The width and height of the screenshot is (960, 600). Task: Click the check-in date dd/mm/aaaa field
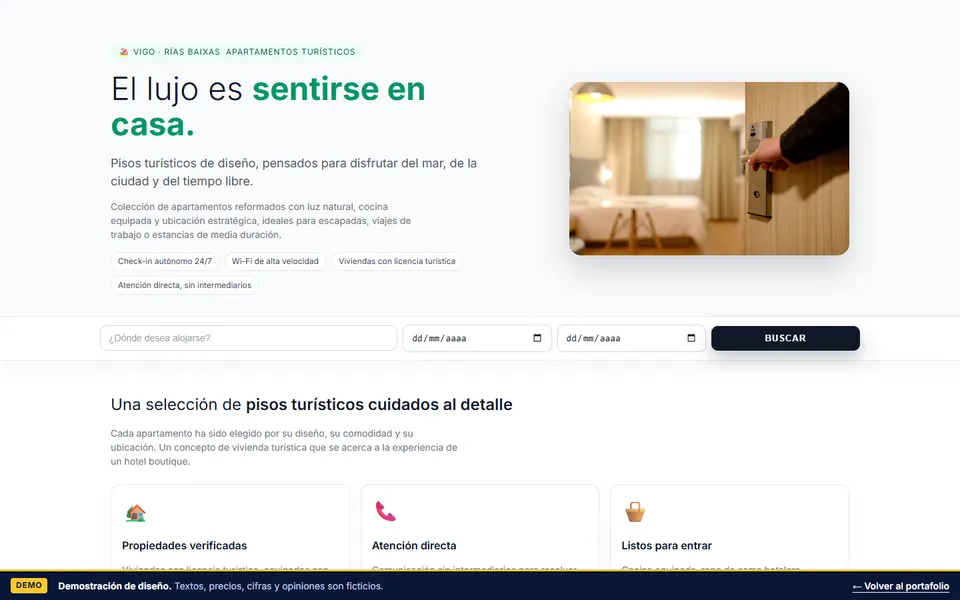pos(477,338)
